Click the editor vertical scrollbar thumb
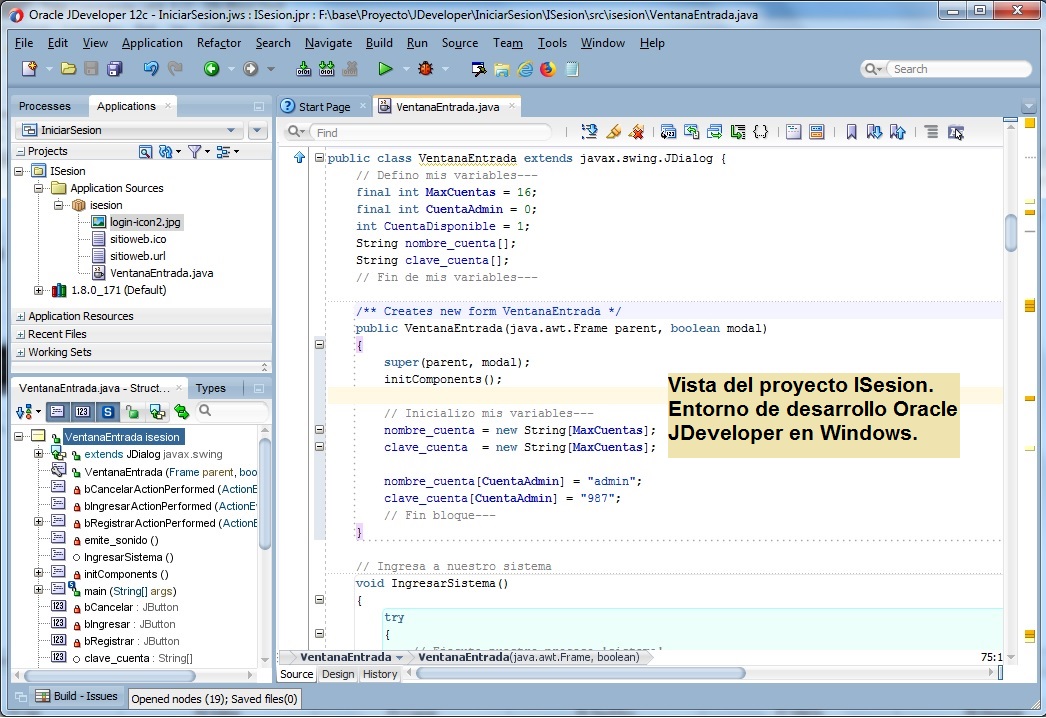This screenshot has width=1046, height=718. 1011,232
